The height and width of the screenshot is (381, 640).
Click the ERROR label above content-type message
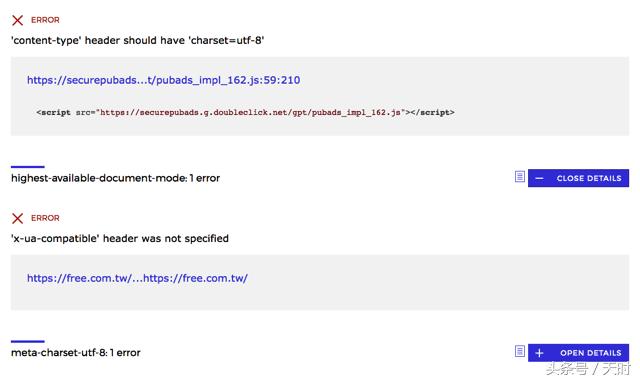(x=45, y=20)
